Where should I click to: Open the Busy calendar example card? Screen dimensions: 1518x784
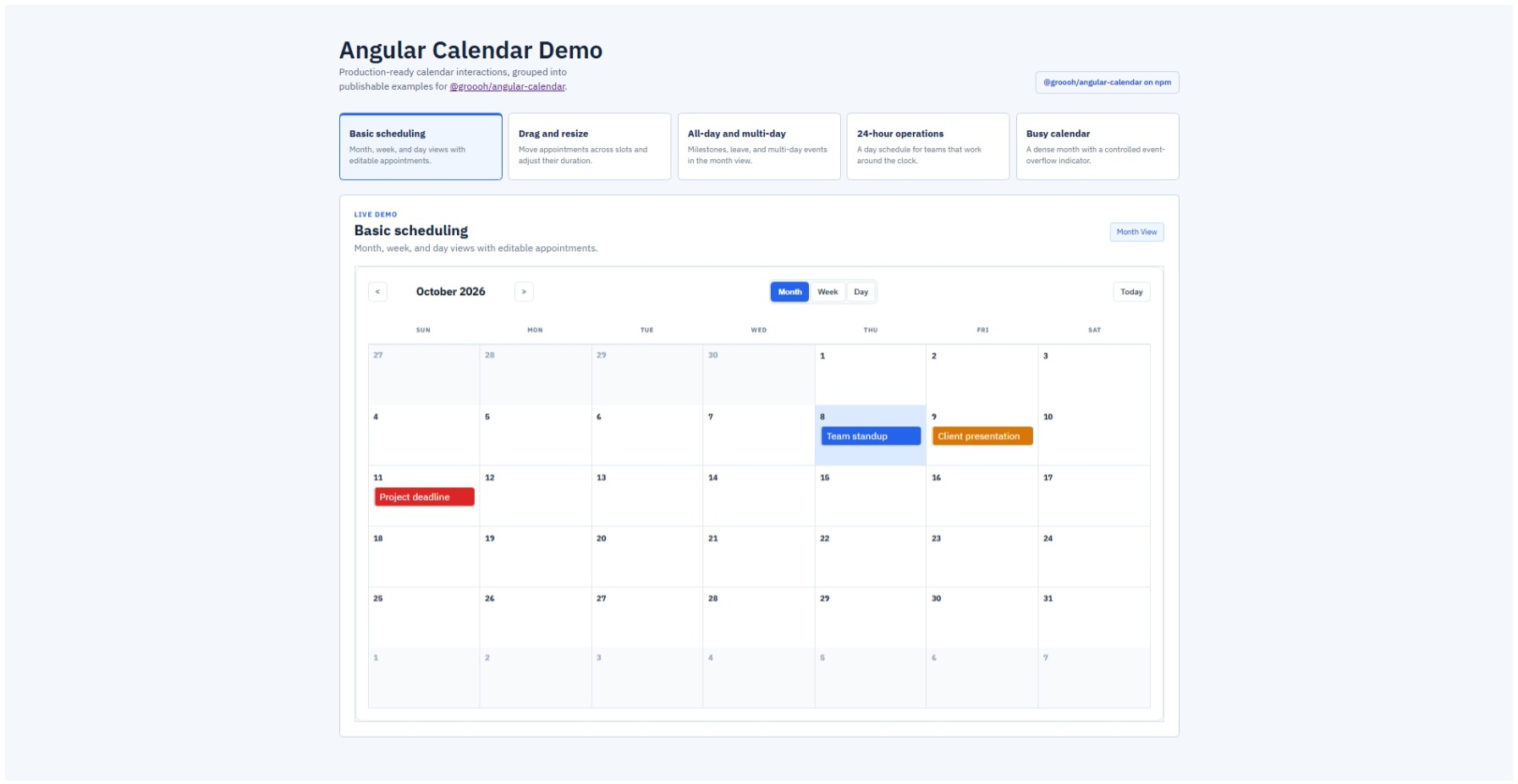[x=1097, y=146]
